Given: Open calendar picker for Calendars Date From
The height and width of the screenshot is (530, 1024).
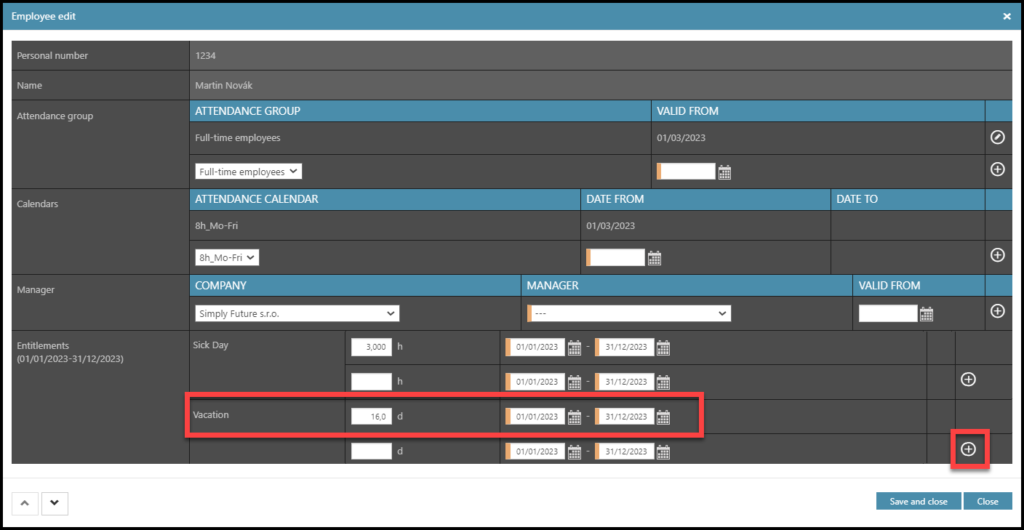Looking at the screenshot, I should coord(655,258).
